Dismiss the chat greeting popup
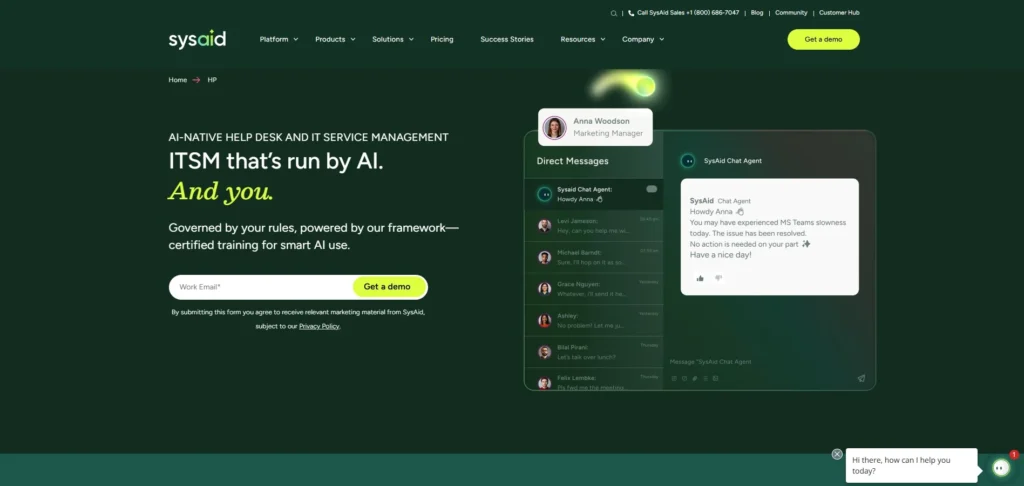The width and height of the screenshot is (1024, 486). click(x=837, y=454)
